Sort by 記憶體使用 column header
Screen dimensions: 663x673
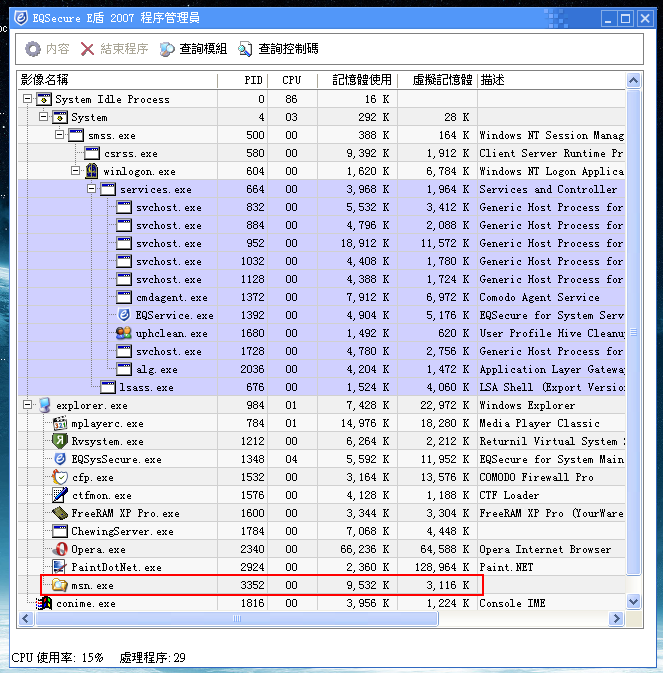(357, 80)
